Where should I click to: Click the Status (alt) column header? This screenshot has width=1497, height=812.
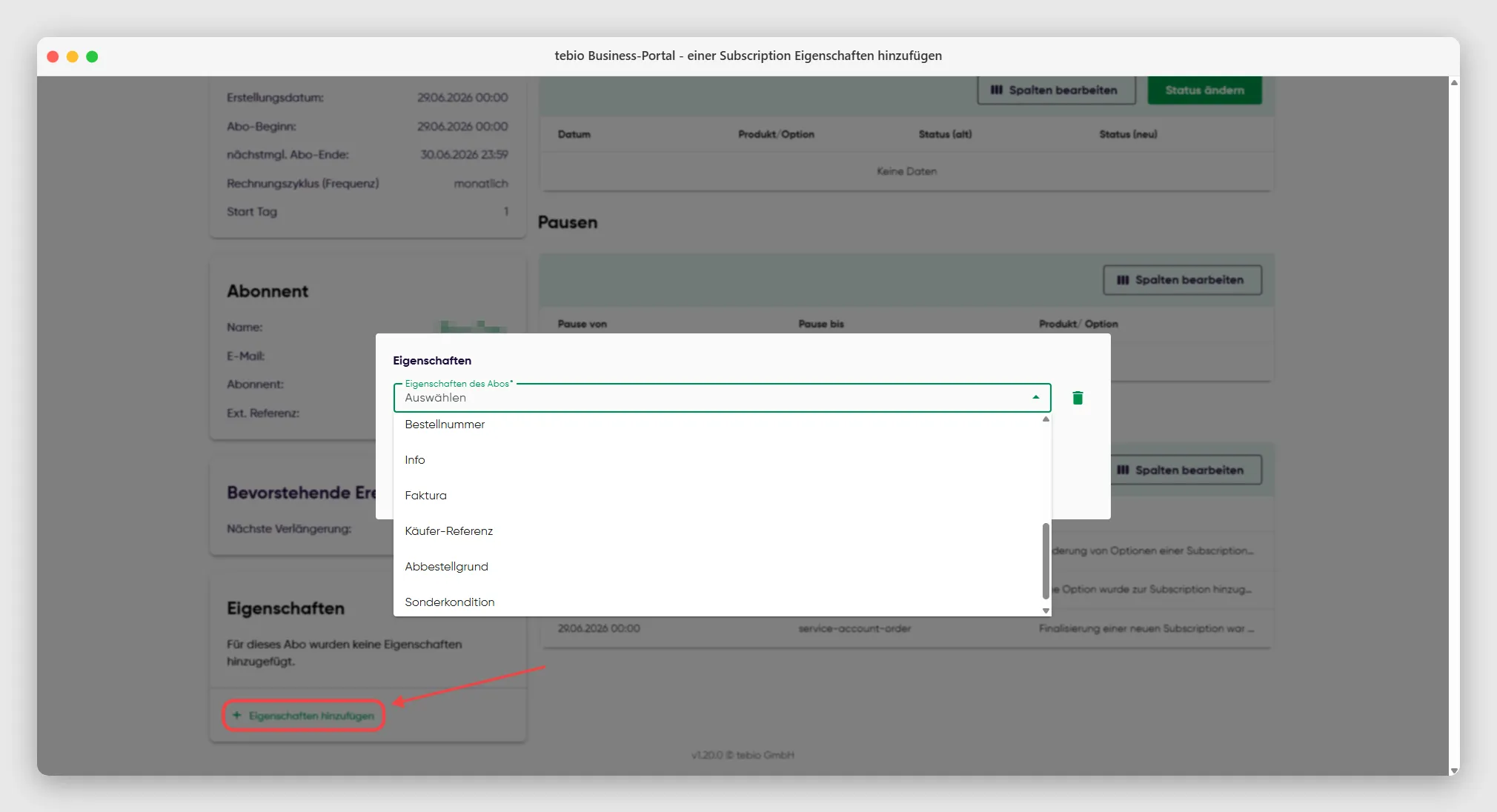(x=945, y=134)
